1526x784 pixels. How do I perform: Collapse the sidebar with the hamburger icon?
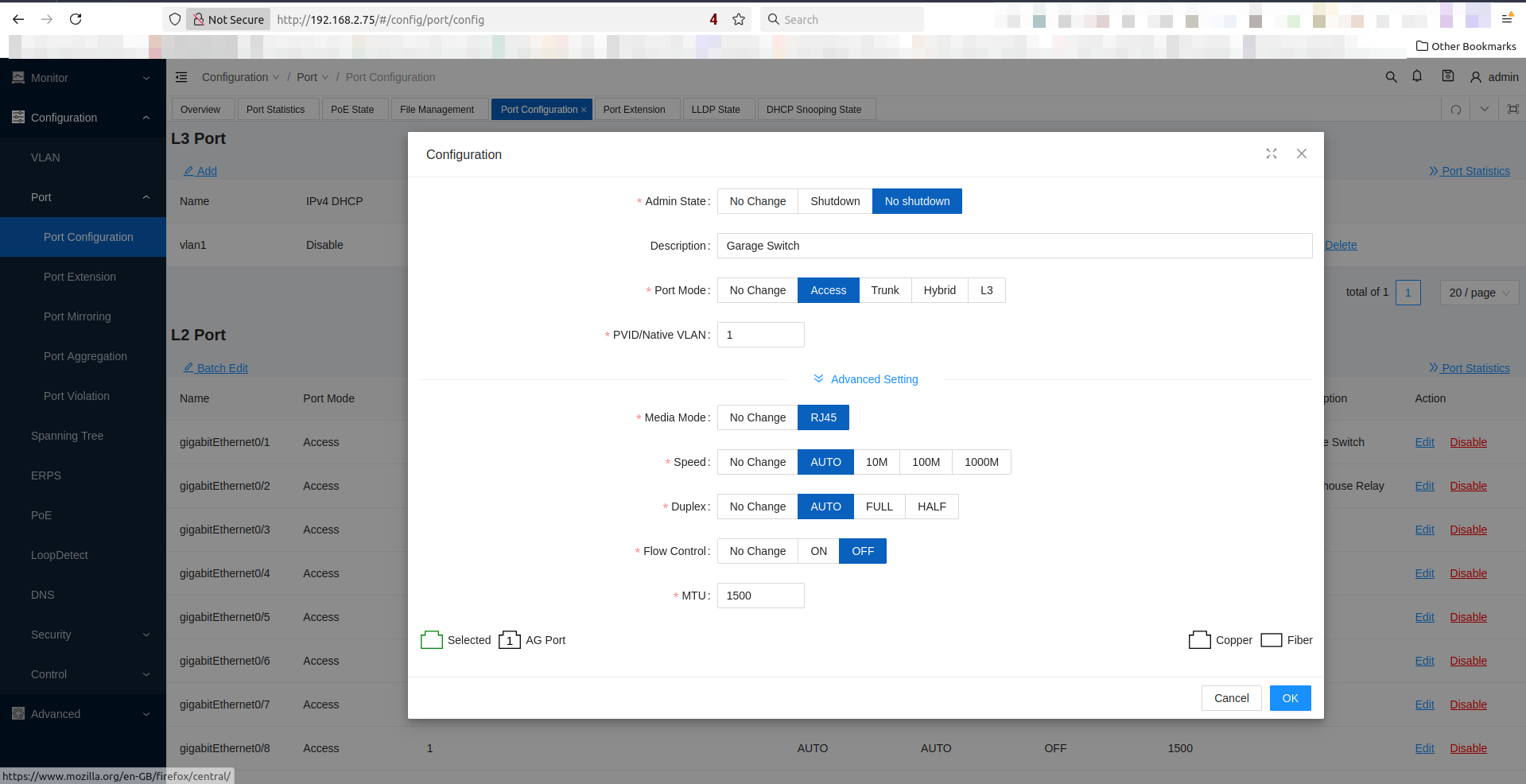[x=181, y=76]
